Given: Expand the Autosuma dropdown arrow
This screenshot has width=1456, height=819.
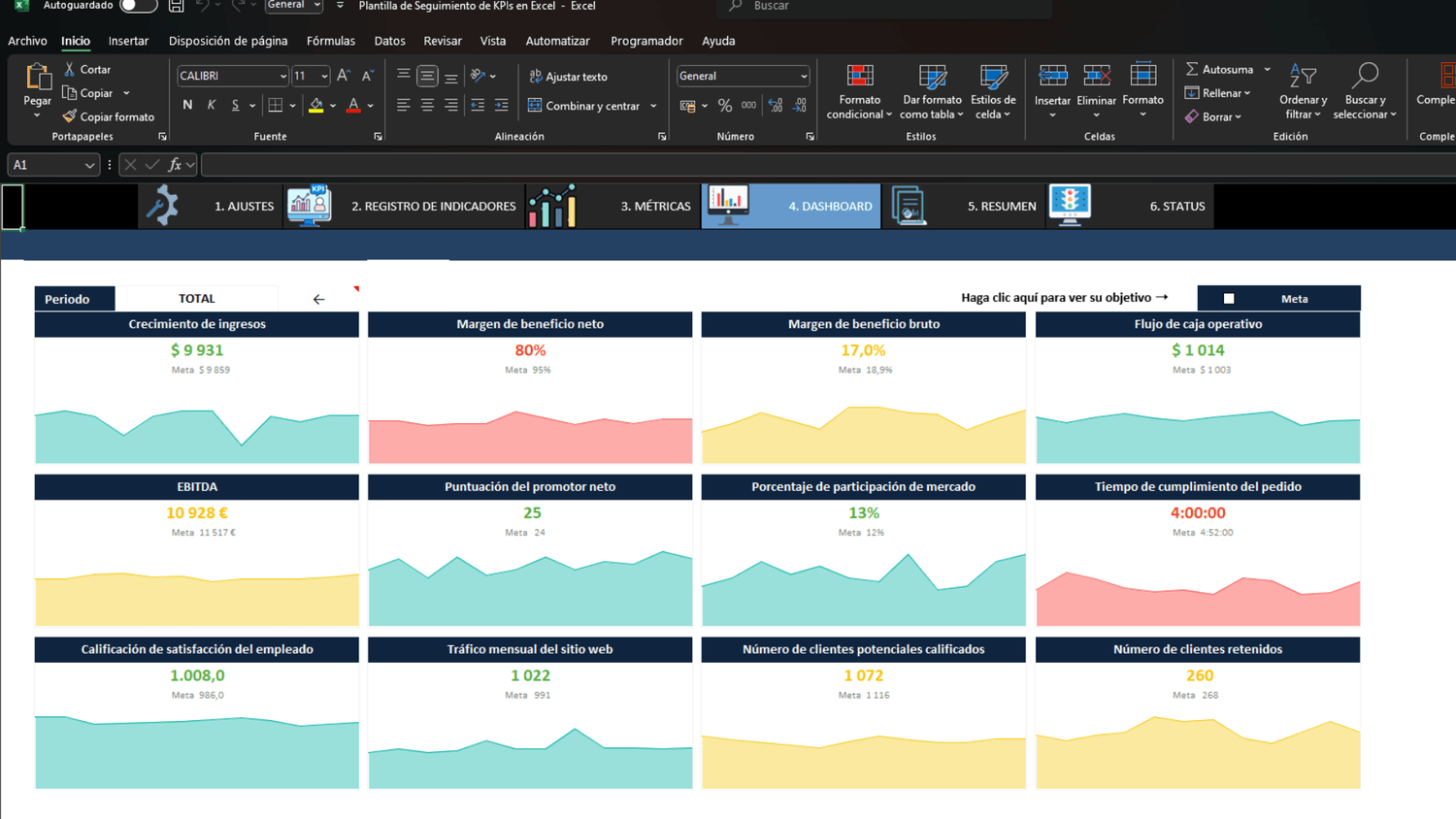Looking at the screenshot, I should click(1267, 70).
